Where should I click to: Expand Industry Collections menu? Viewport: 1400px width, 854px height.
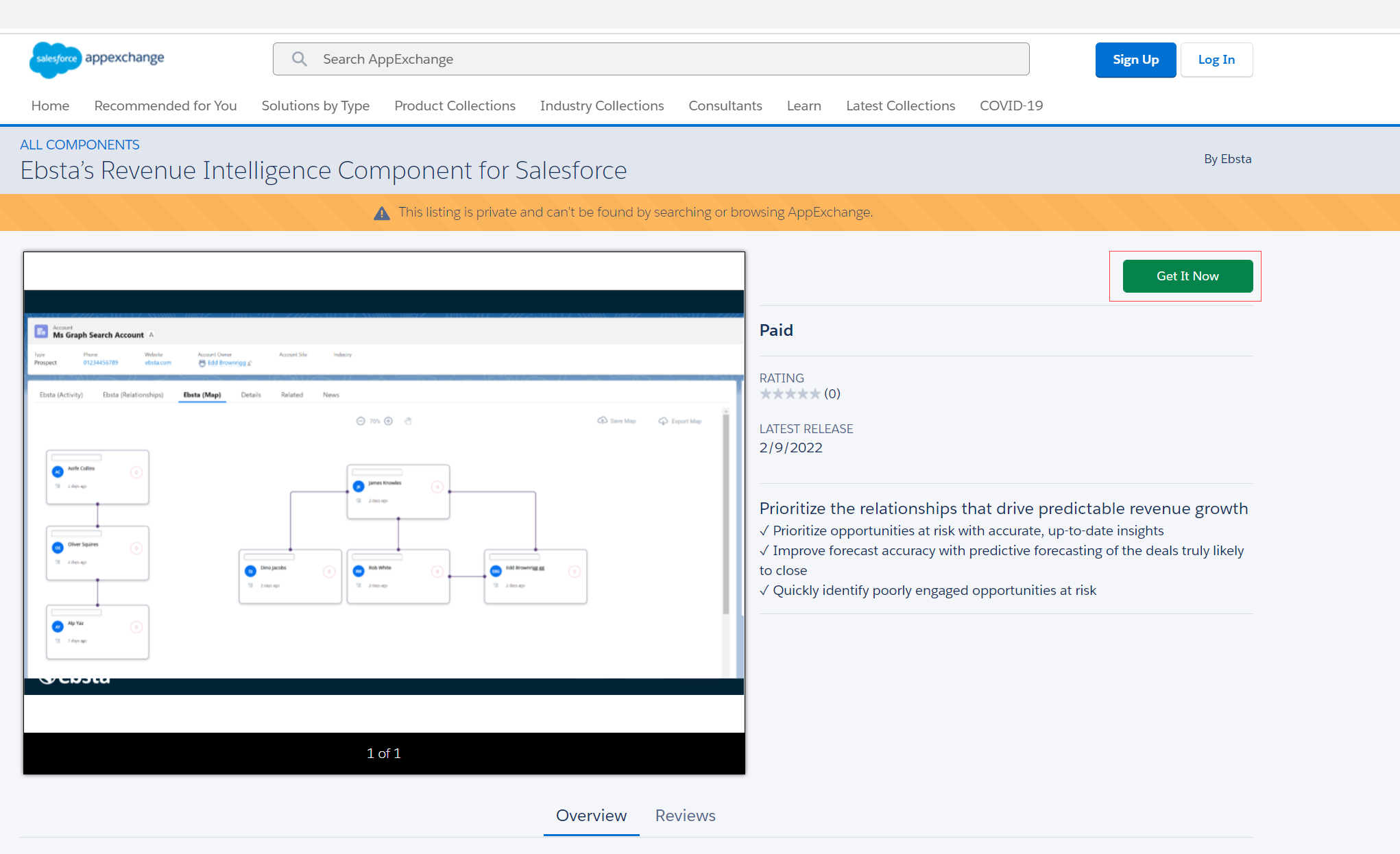coord(602,106)
